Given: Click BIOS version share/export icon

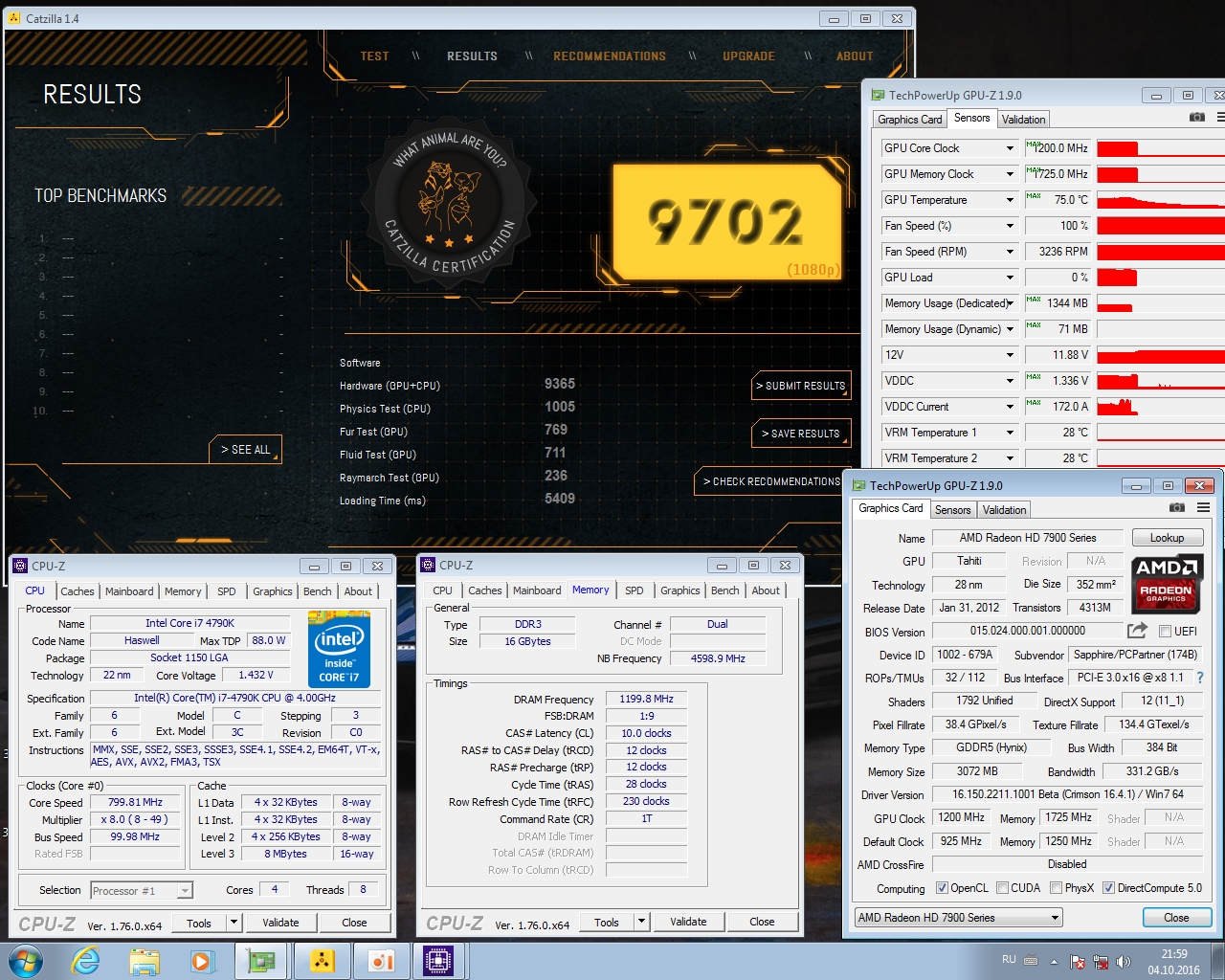Looking at the screenshot, I should point(1137,630).
